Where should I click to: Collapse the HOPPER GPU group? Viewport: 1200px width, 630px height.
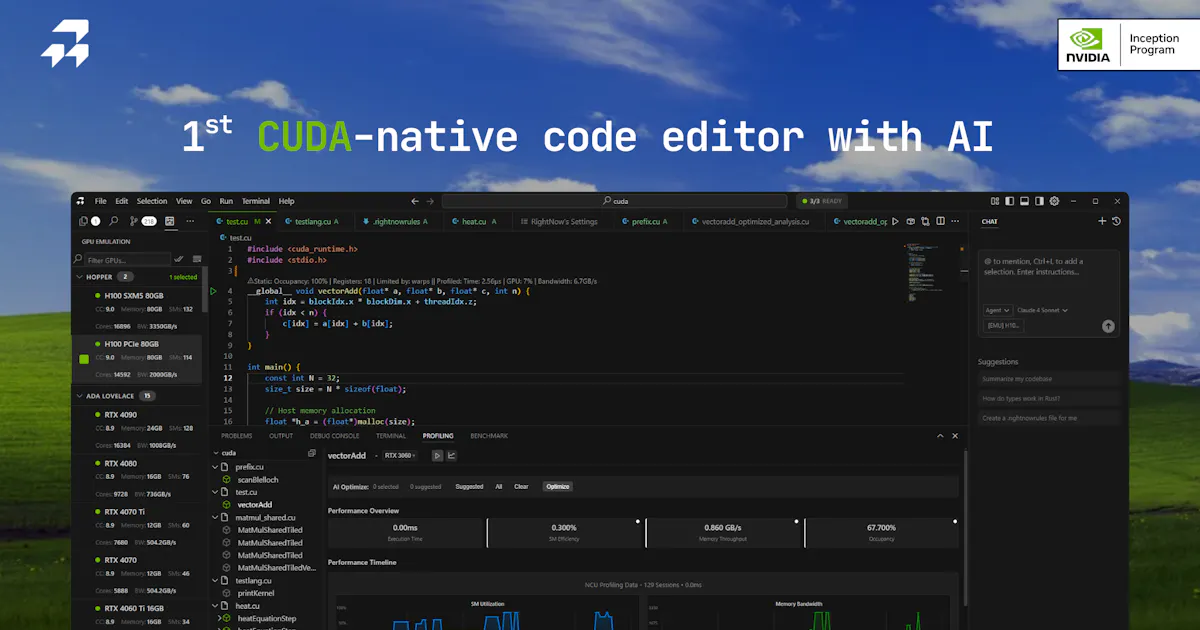pos(80,276)
